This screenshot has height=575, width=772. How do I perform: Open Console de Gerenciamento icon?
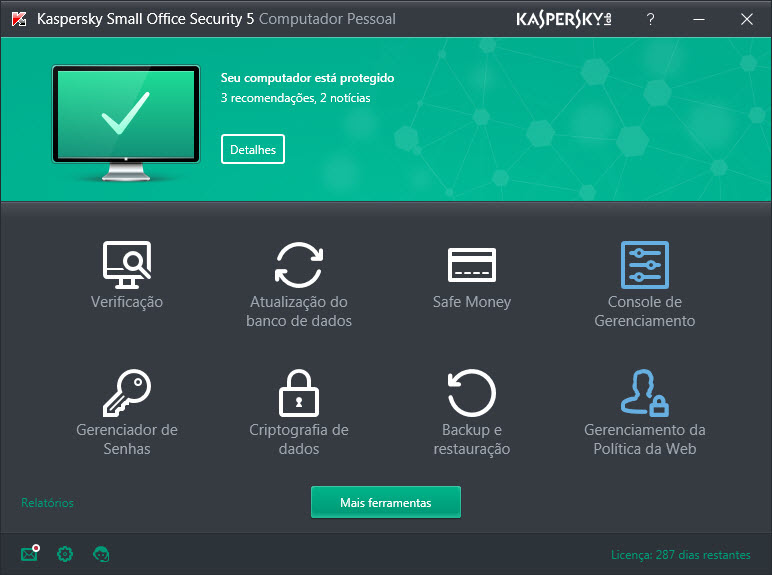(x=644, y=265)
